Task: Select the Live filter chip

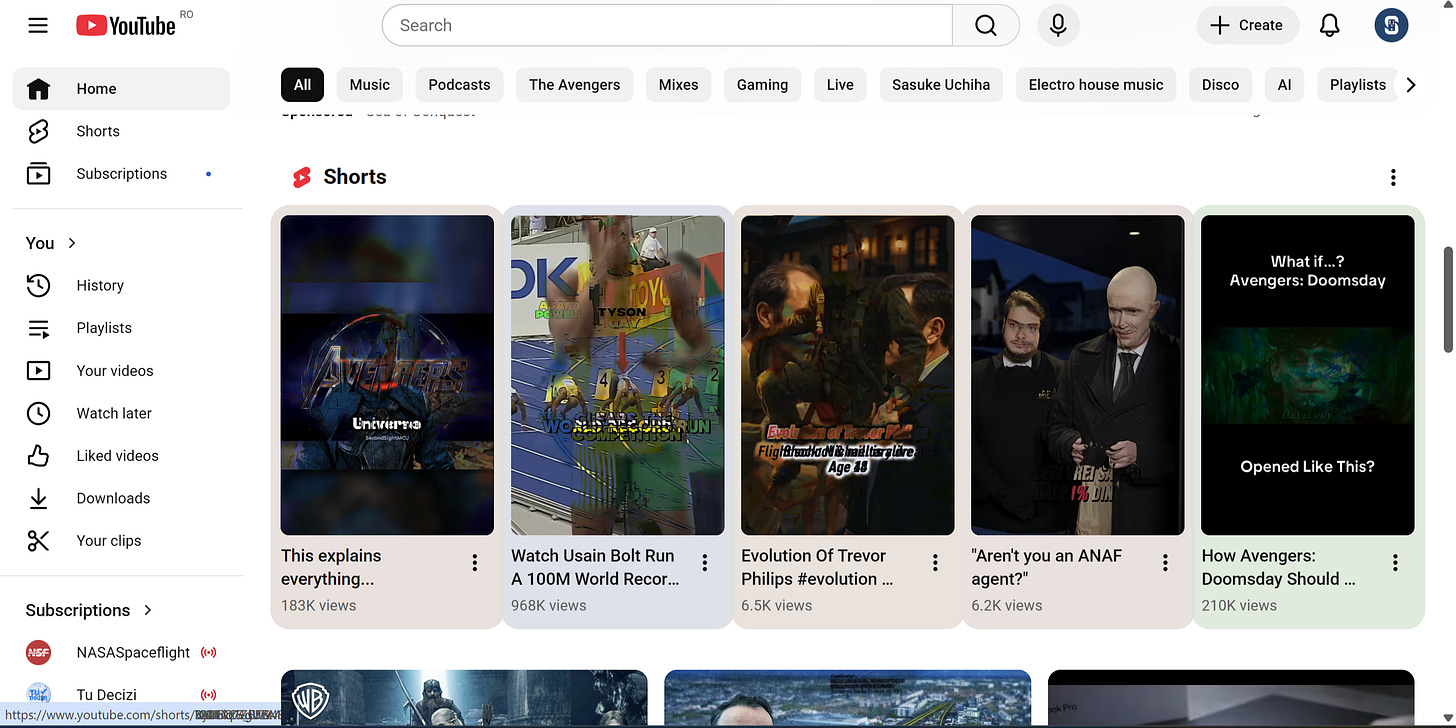Action: [840, 85]
